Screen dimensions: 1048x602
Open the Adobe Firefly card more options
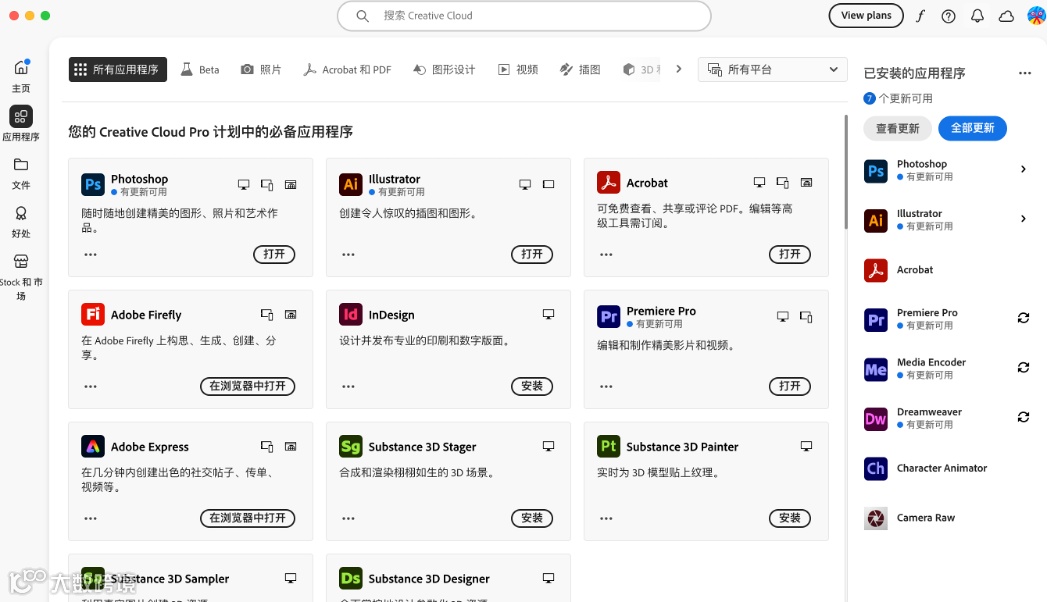pos(90,386)
